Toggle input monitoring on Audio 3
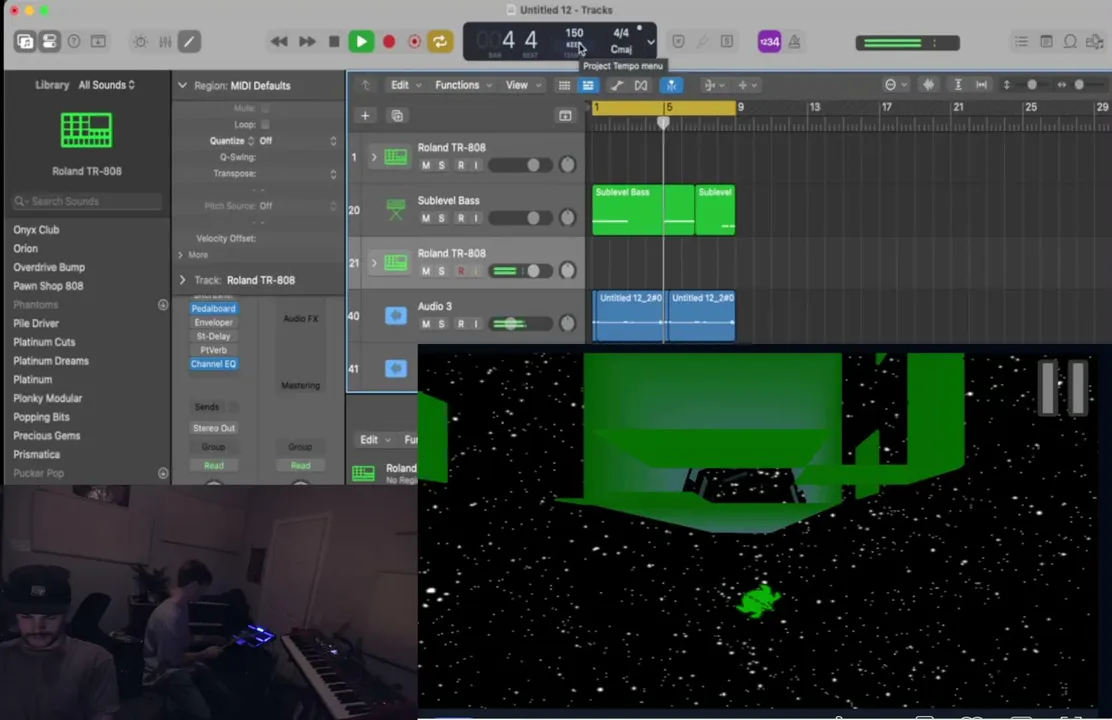Image resolution: width=1112 pixels, height=720 pixels. pyautogui.click(x=476, y=323)
